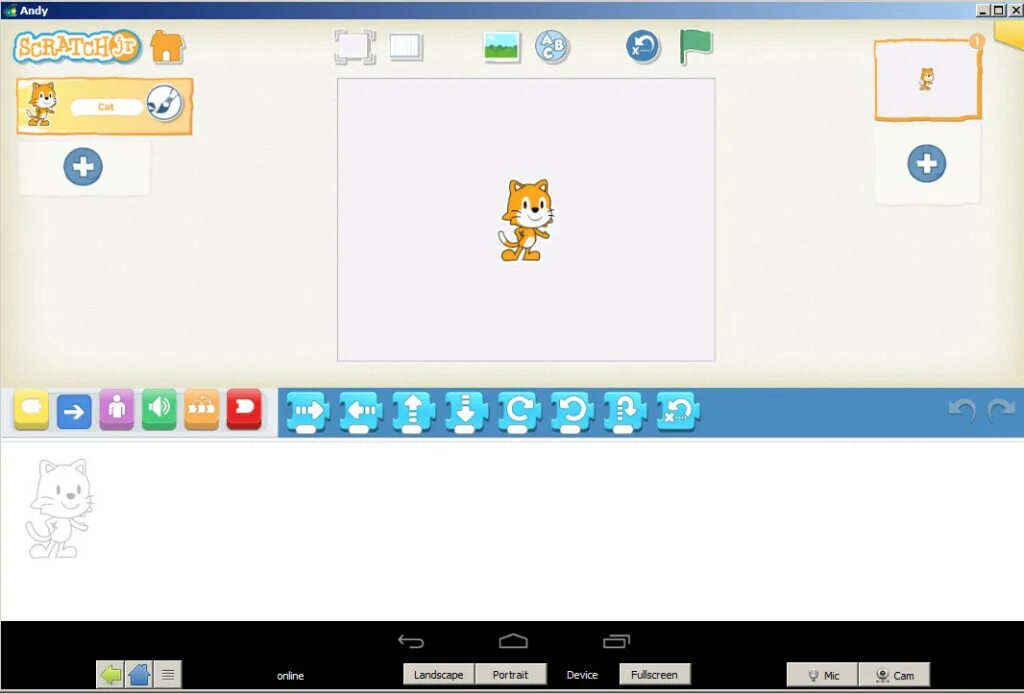Open orange control blocks category

tap(201, 409)
